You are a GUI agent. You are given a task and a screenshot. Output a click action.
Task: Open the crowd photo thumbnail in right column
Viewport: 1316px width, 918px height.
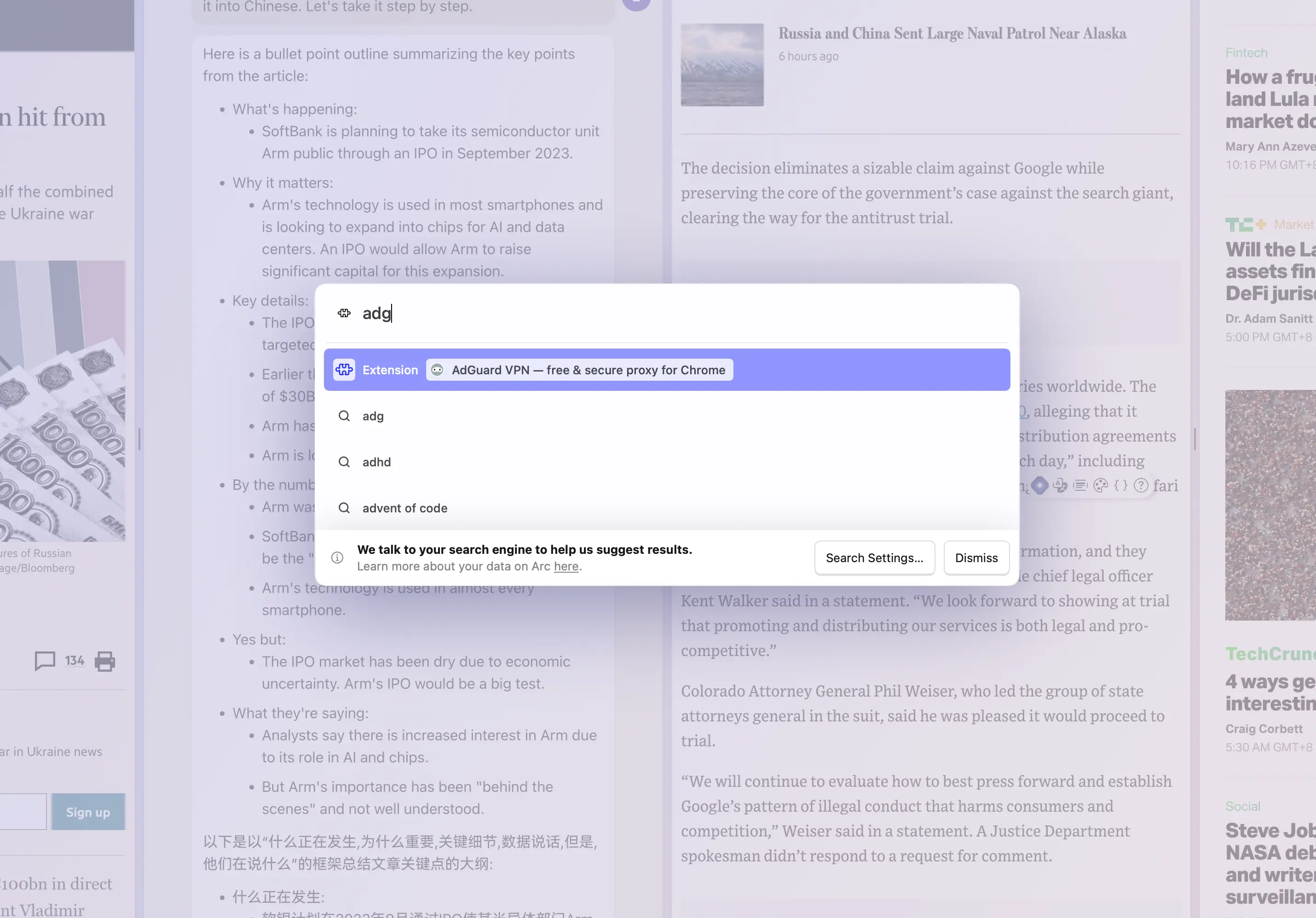pyautogui.click(x=1271, y=505)
